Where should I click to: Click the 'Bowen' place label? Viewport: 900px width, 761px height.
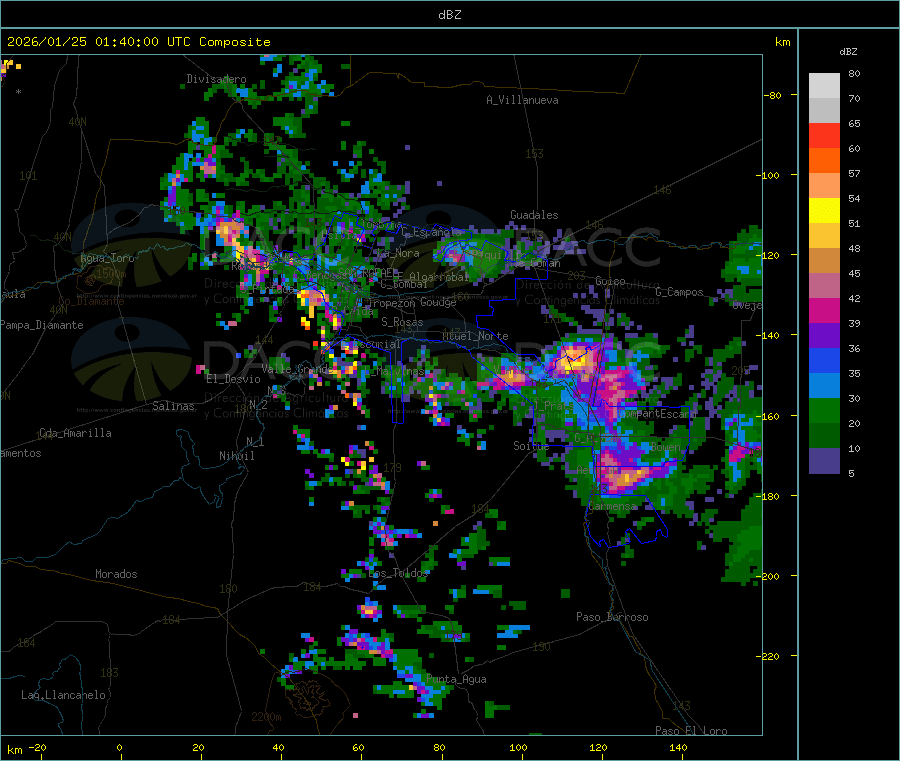[666, 446]
